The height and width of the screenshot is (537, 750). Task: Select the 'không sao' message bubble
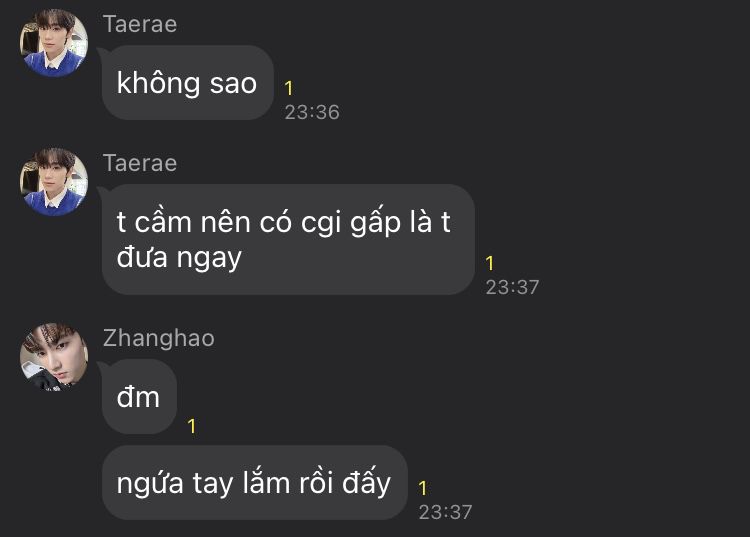[x=188, y=83]
